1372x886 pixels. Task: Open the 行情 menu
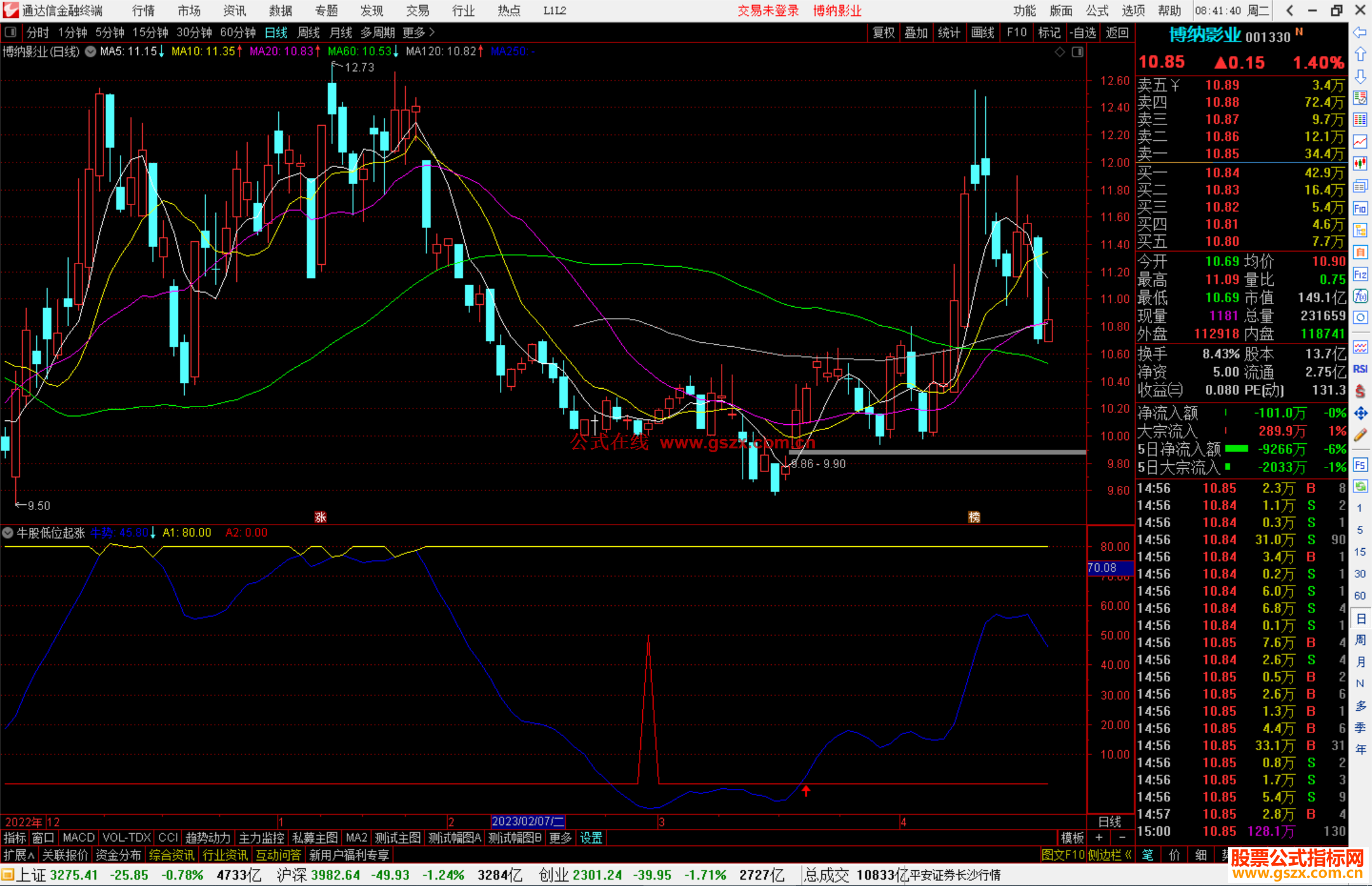[143, 11]
